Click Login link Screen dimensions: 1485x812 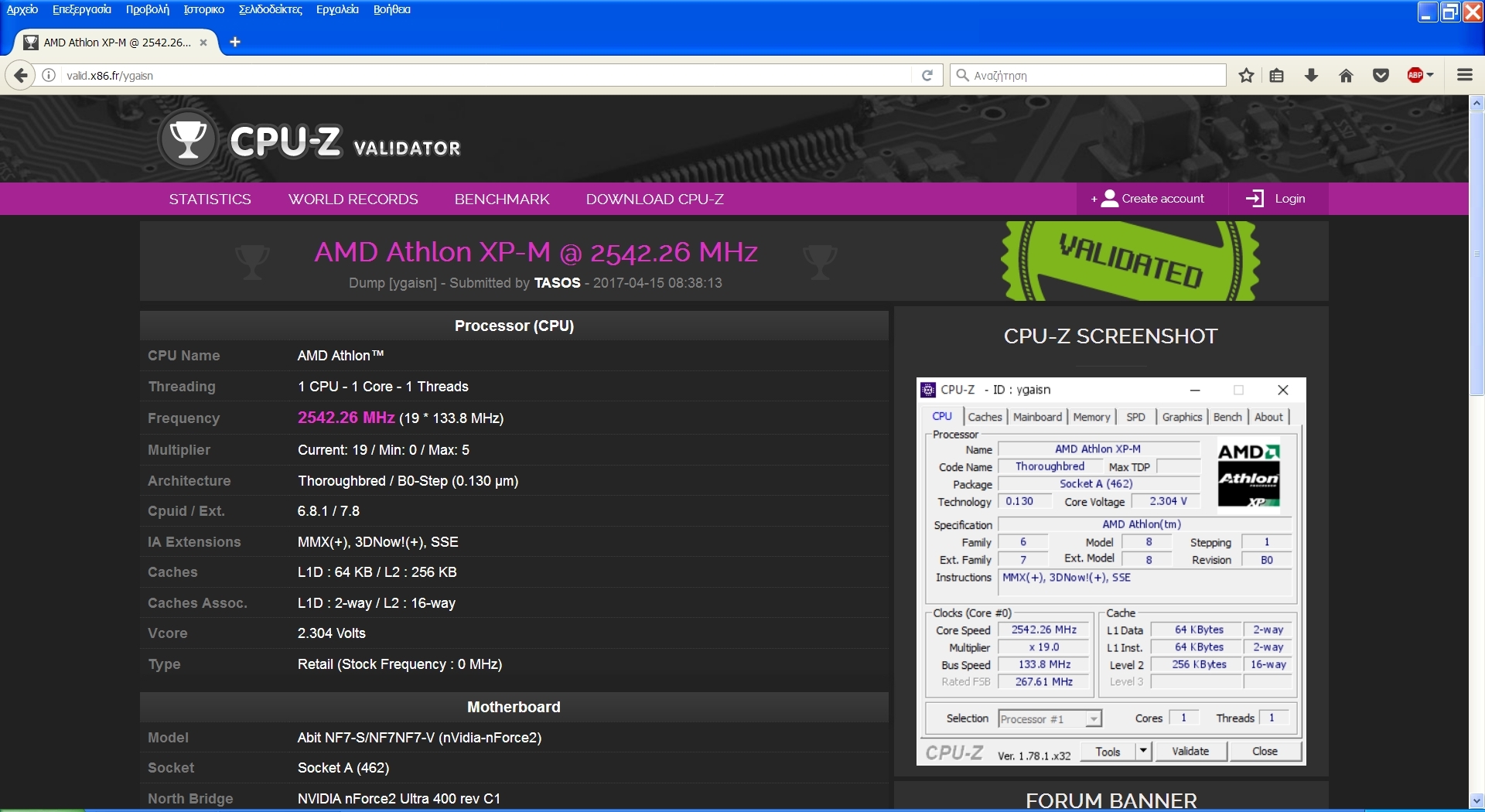pos(1289,199)
